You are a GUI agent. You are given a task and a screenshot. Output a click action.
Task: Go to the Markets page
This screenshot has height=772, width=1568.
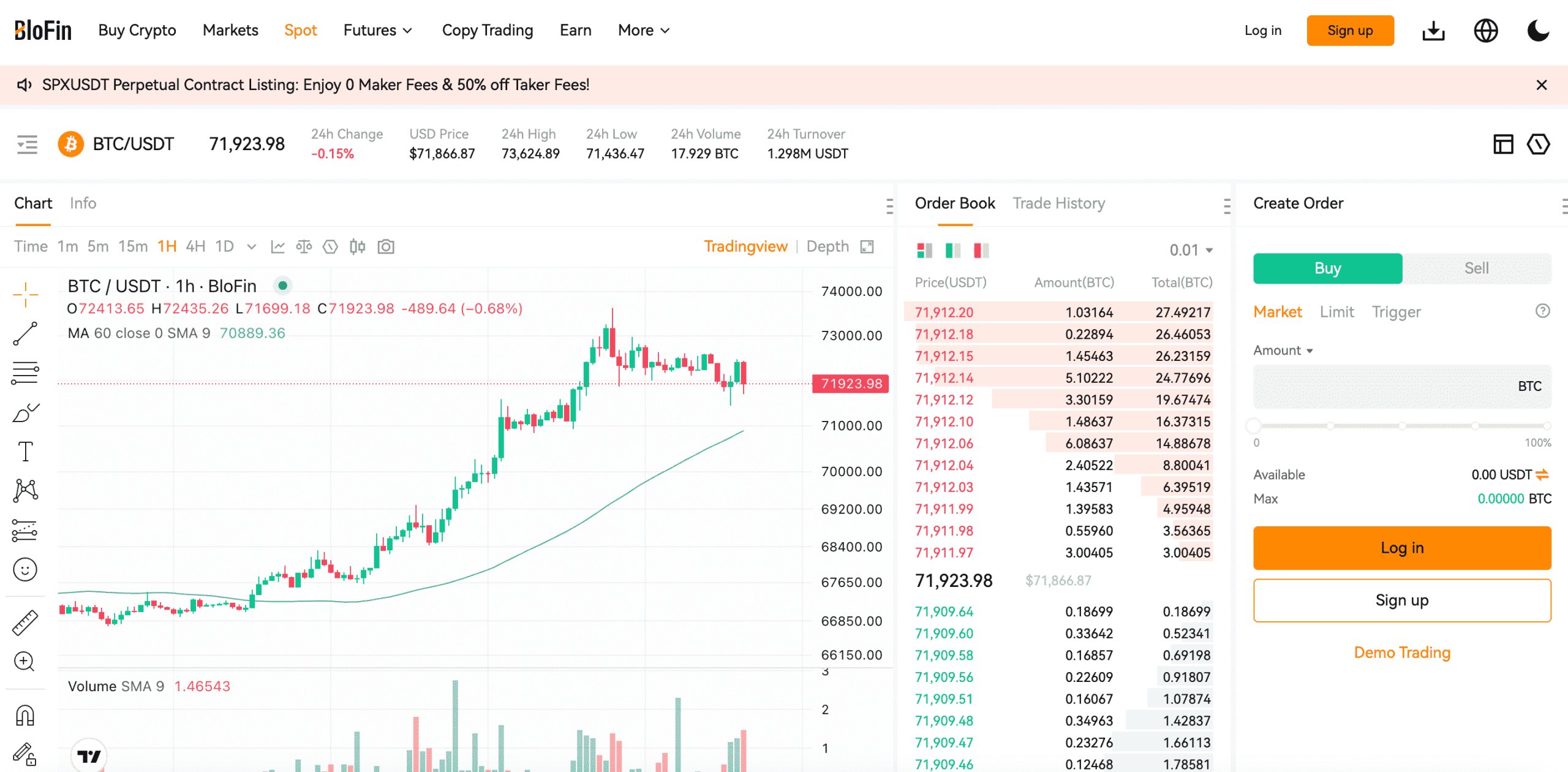tap(230, 31)
